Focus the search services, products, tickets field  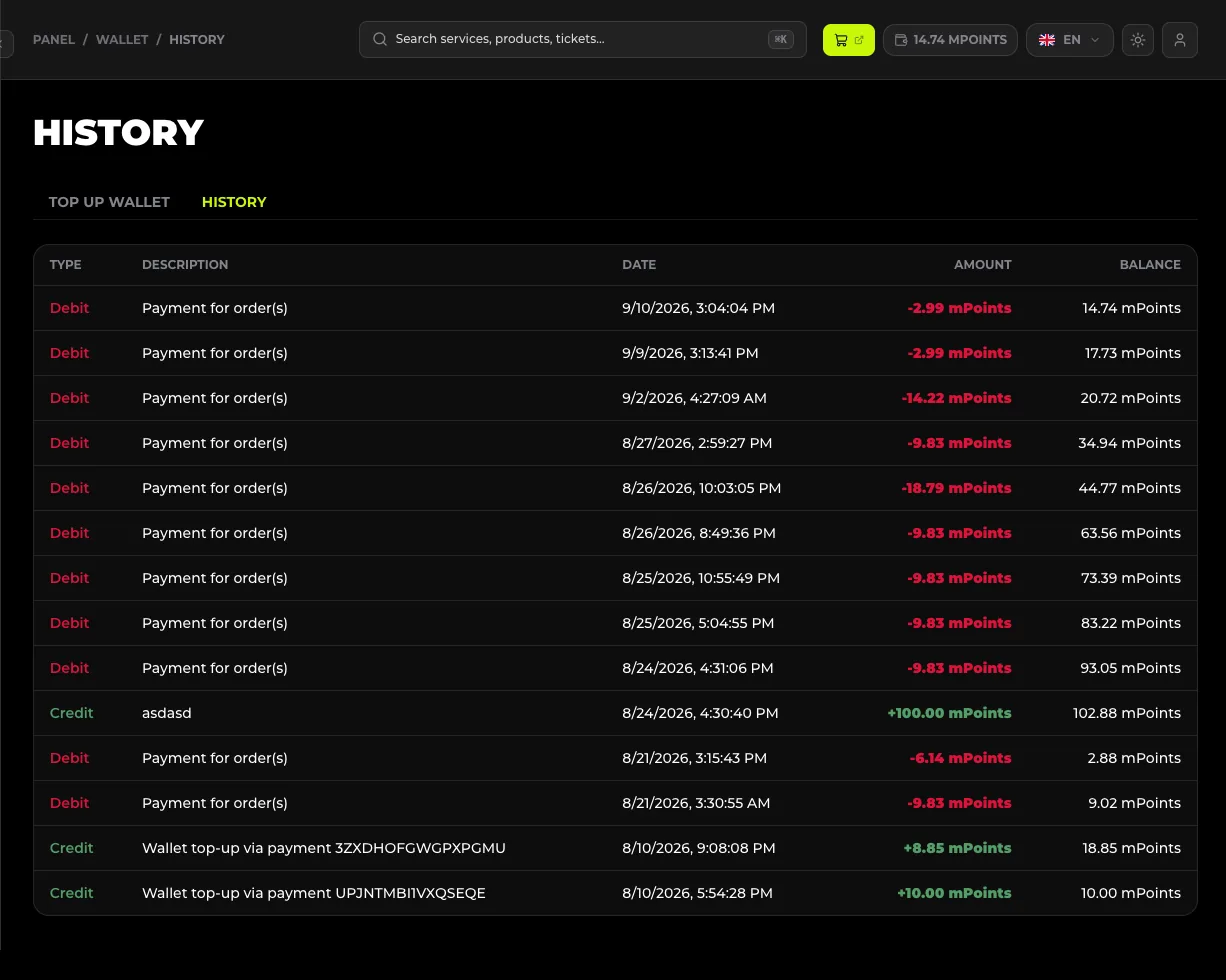coord(583,40)
